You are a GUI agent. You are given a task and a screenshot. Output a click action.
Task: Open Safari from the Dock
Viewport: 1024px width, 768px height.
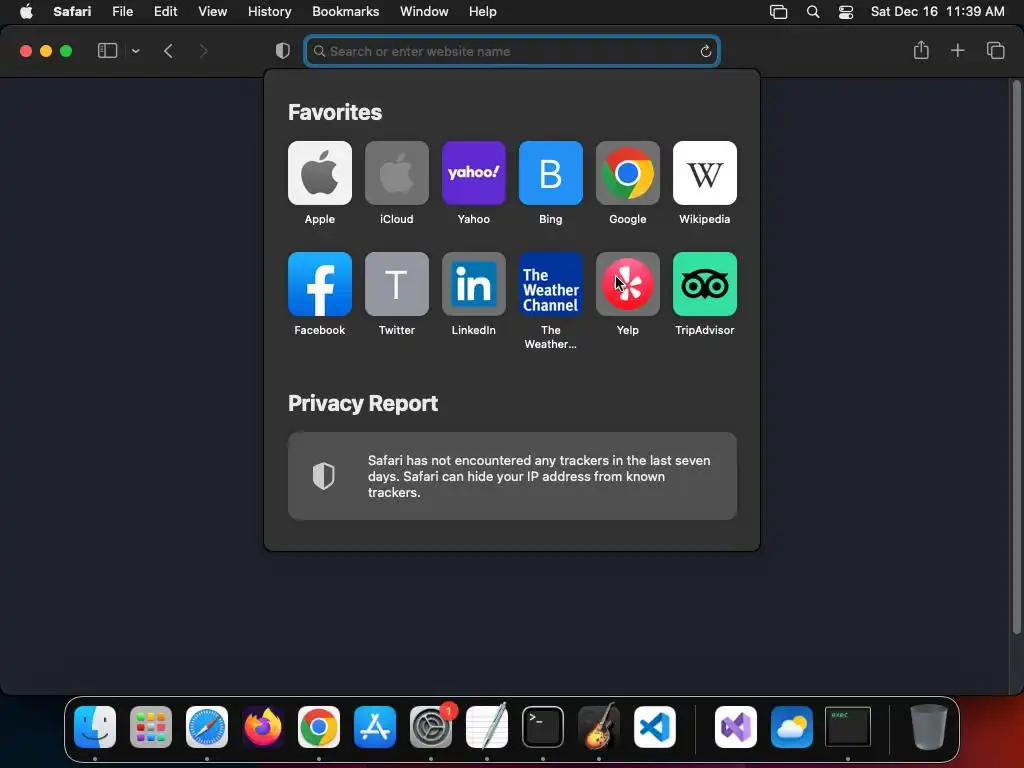click(x=207, y=727)
